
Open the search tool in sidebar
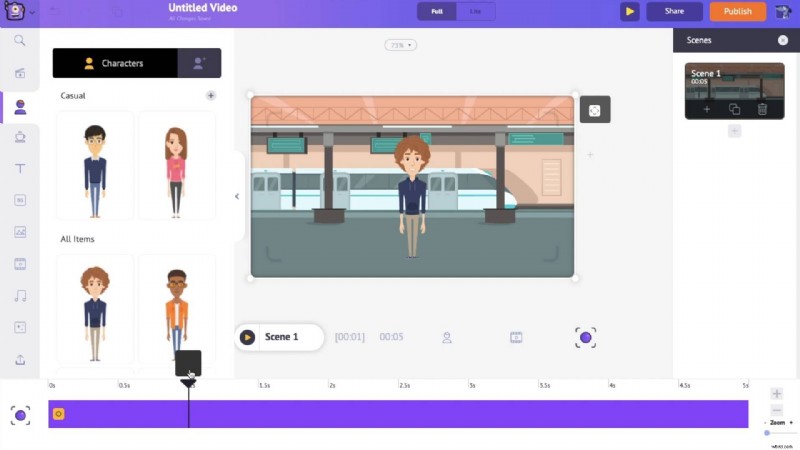20,40
